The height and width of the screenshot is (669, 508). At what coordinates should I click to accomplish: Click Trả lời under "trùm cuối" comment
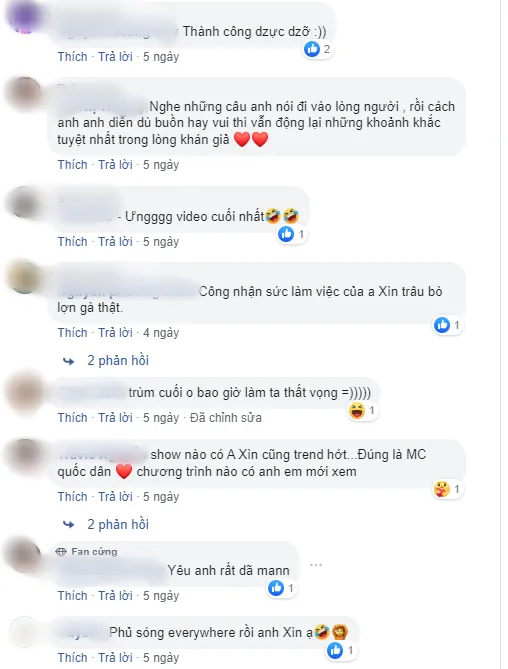pos(116,418)
